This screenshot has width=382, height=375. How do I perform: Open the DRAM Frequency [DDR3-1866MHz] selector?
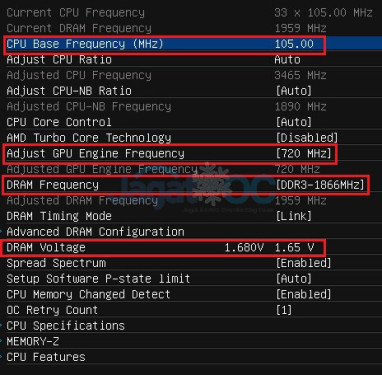tap(191, 185)
